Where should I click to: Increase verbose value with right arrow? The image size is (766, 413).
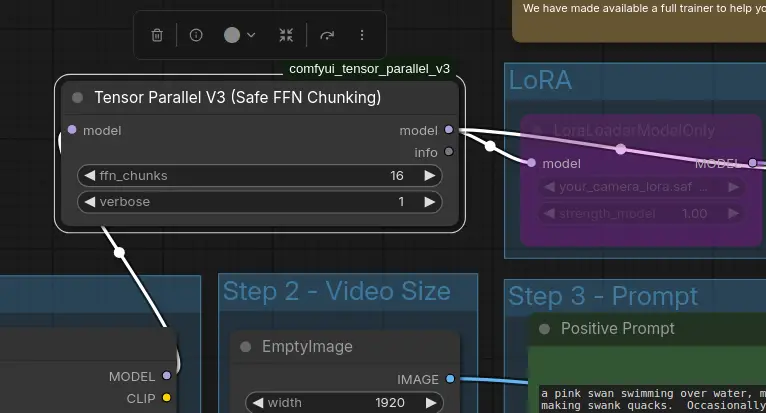click(x=430, y=202)
